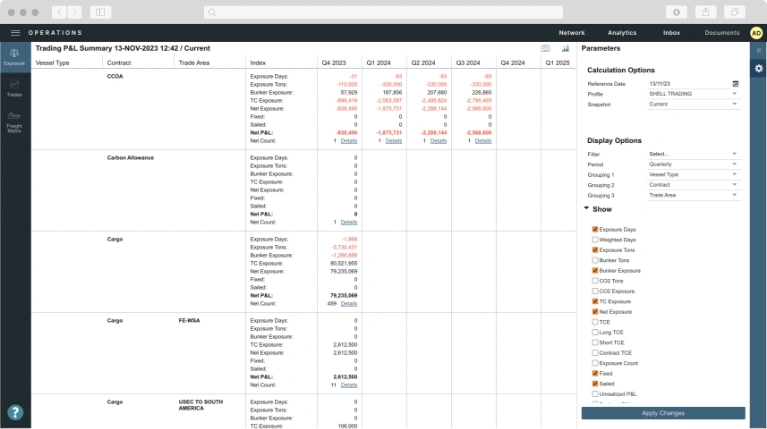Open the Documents menu
The height and width of the screenshot is (429, 767).
[x=722, y=33]
